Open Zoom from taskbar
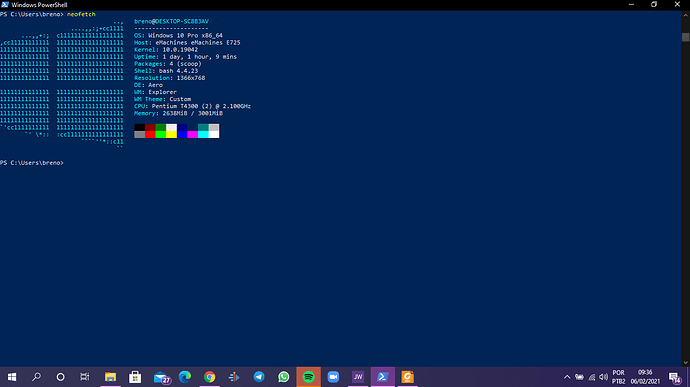 tap(333, 377)
